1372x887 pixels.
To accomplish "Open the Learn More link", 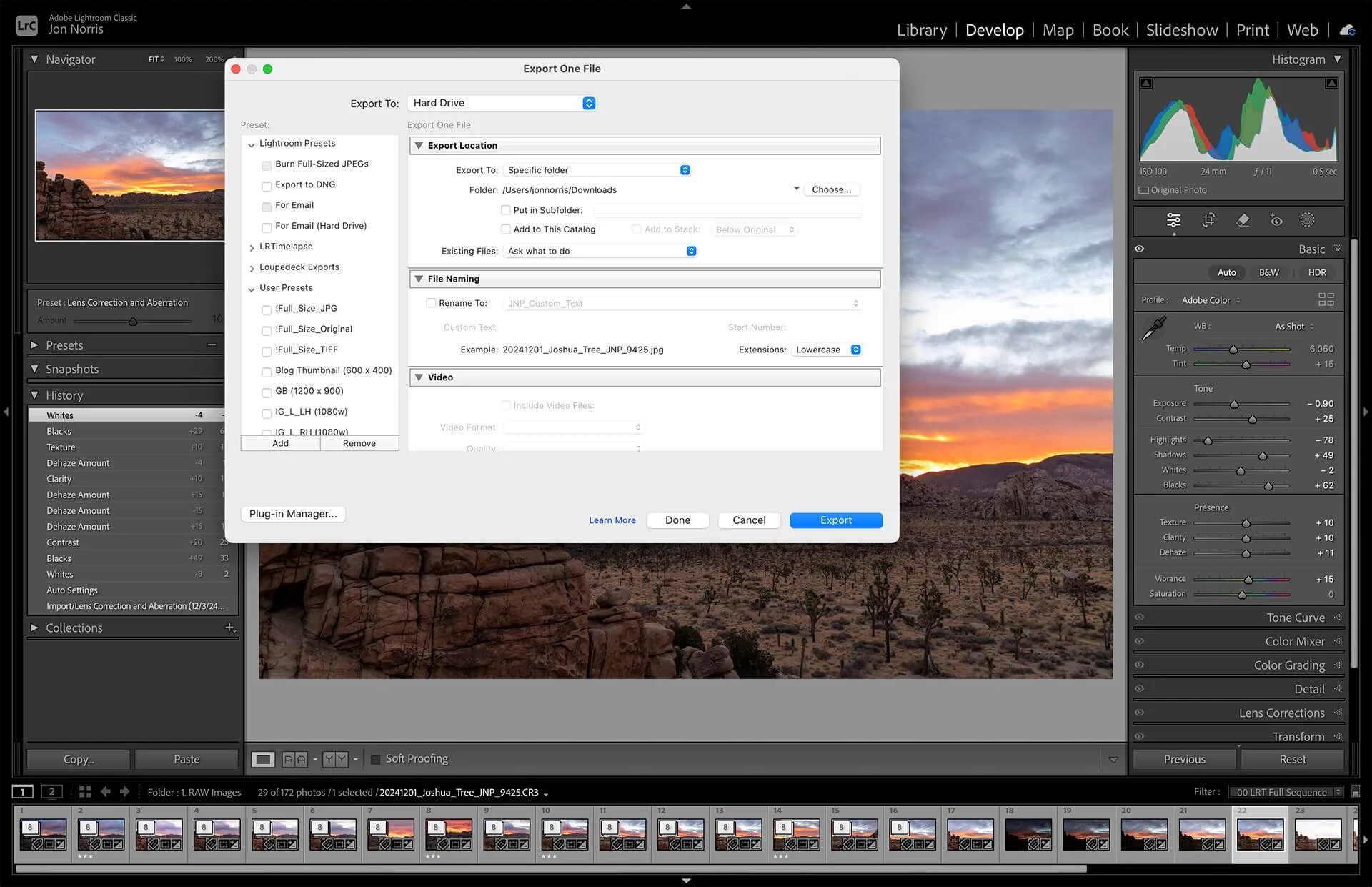I will point(612,520).
